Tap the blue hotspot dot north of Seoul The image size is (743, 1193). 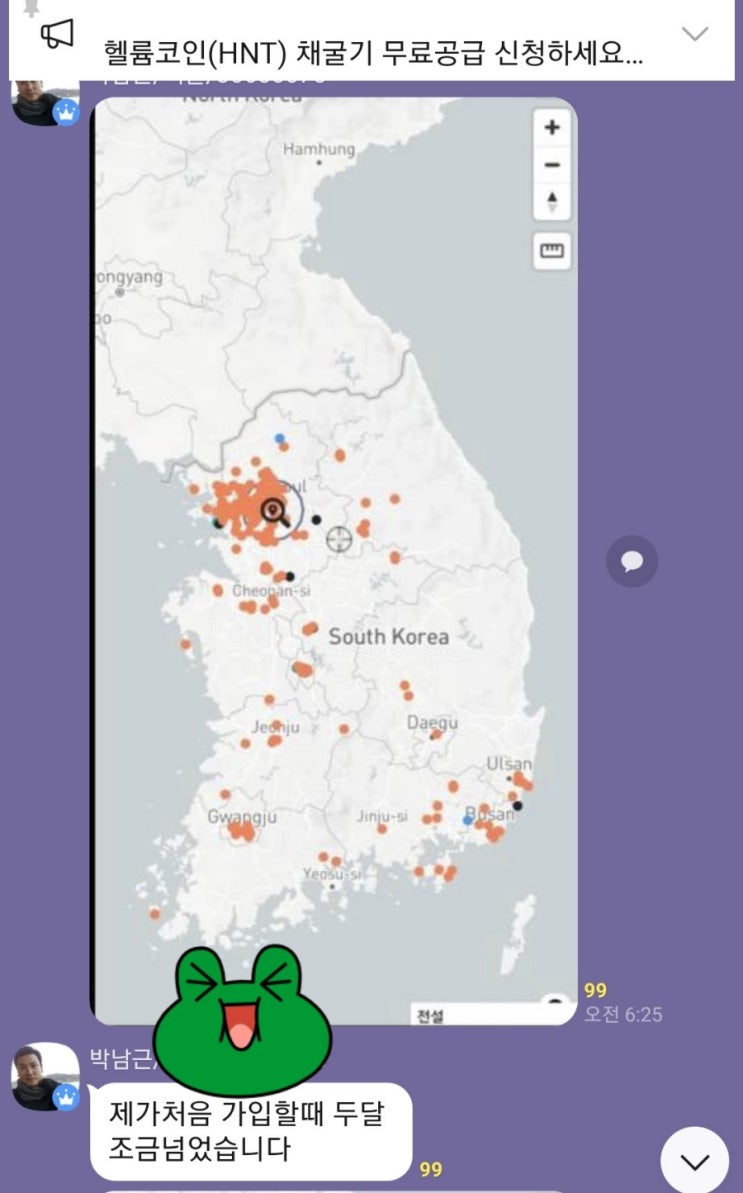point(280,438)
